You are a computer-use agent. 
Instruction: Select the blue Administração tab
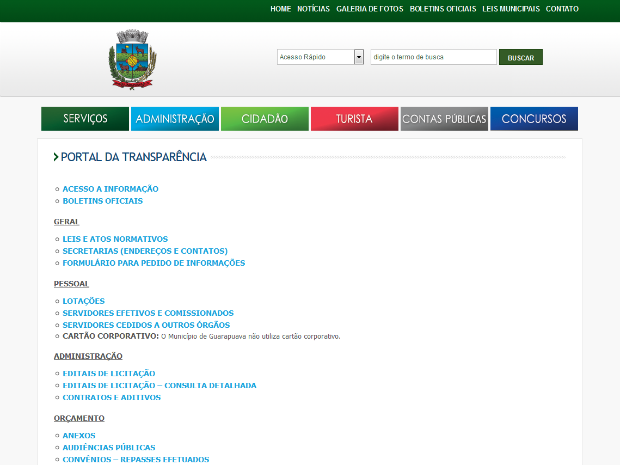pyautogui.click(x=175, y=119)
